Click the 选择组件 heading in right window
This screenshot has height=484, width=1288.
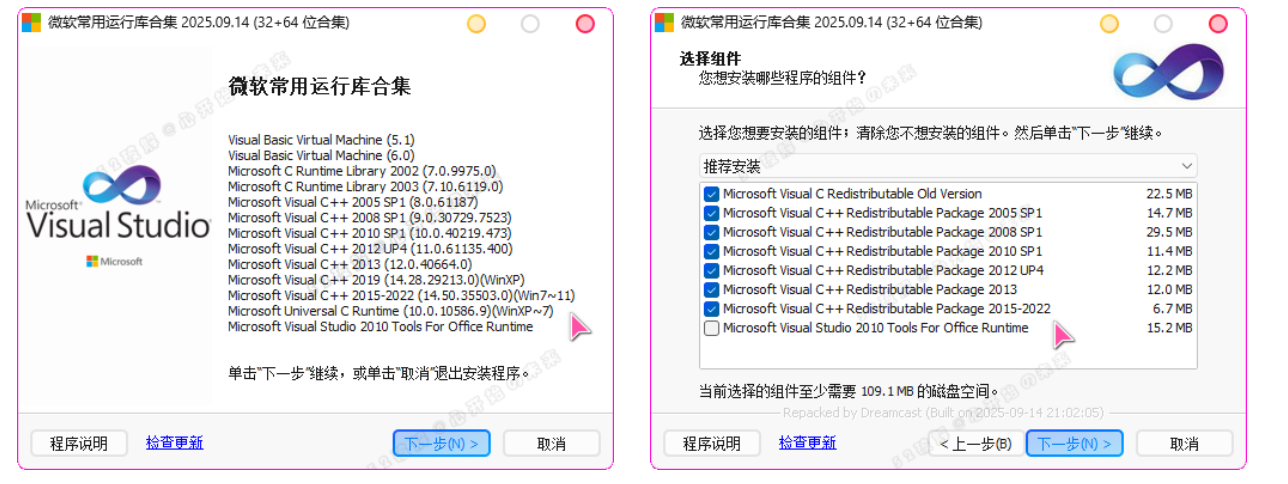[x=710, y=59]
